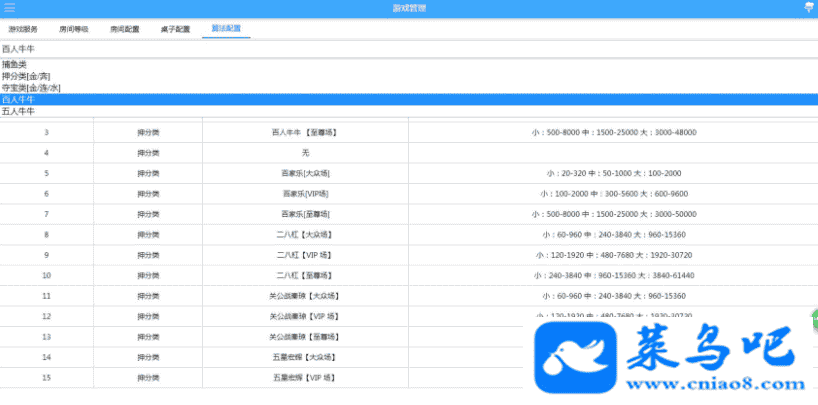
Task: Choose 捕鱼类 from the dropdown list
Action: pyautogui.click(x=14, y=65)
